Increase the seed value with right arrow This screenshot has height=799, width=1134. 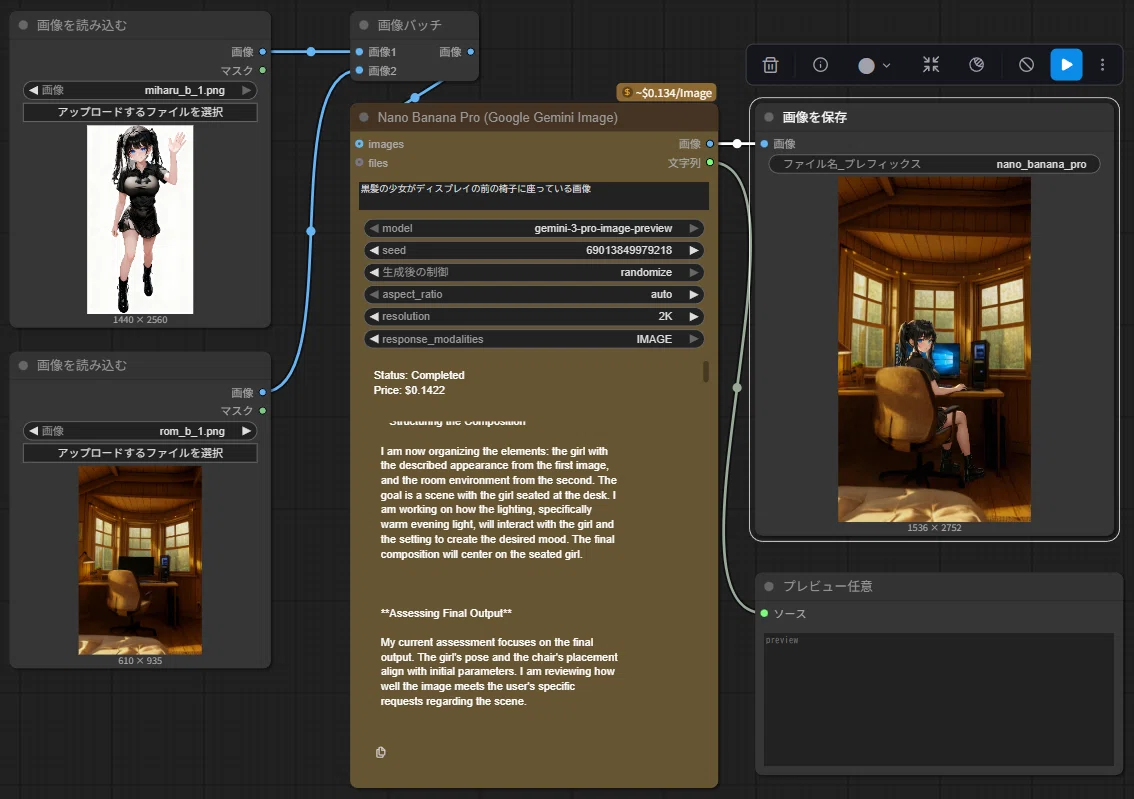pos(694,250)
